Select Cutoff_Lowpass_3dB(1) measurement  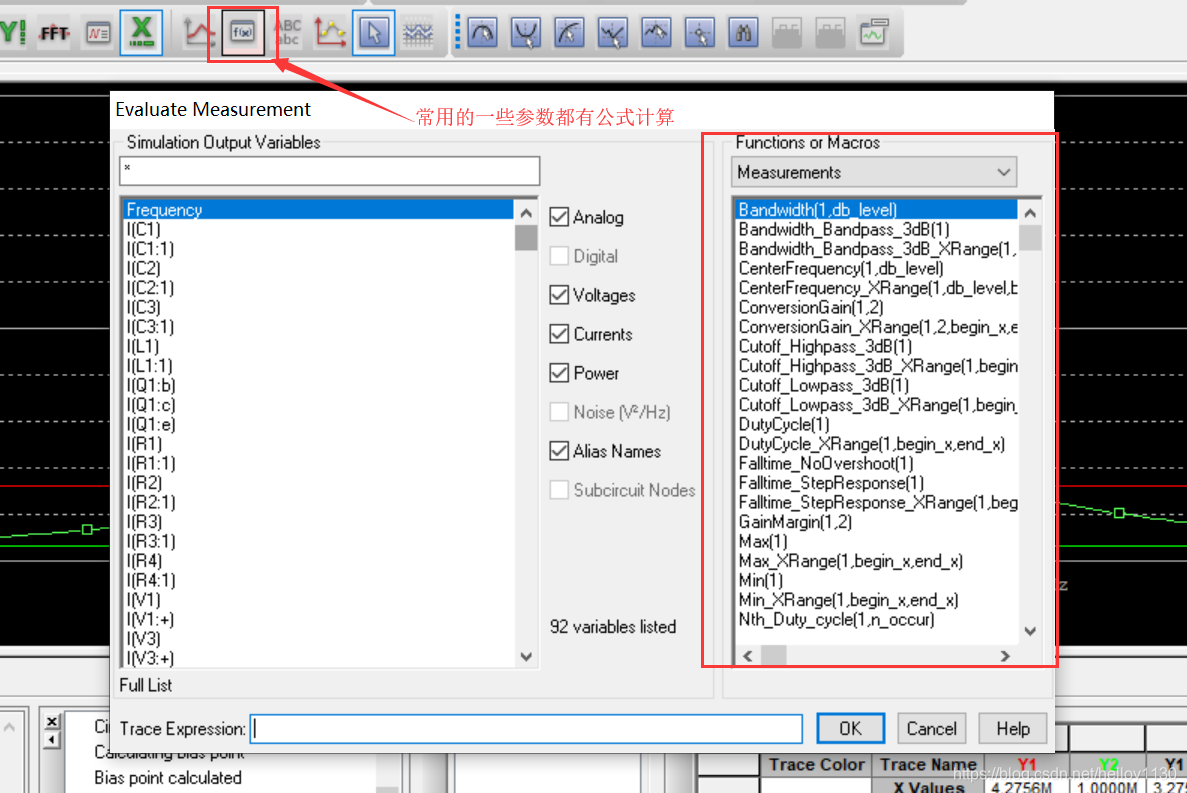876,385
